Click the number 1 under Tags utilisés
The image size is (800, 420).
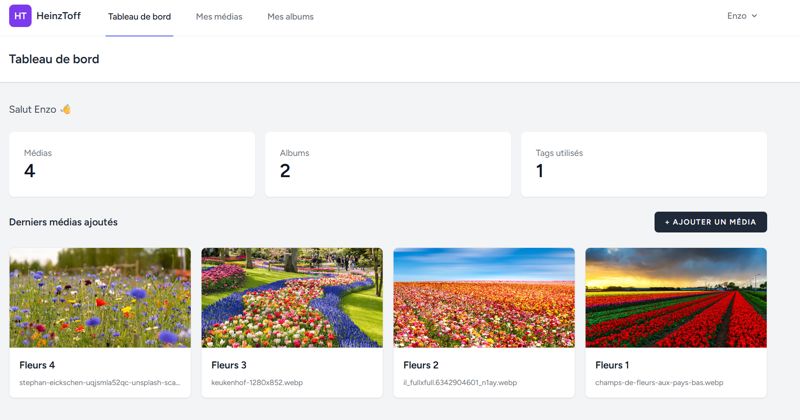tap(540, 171)
